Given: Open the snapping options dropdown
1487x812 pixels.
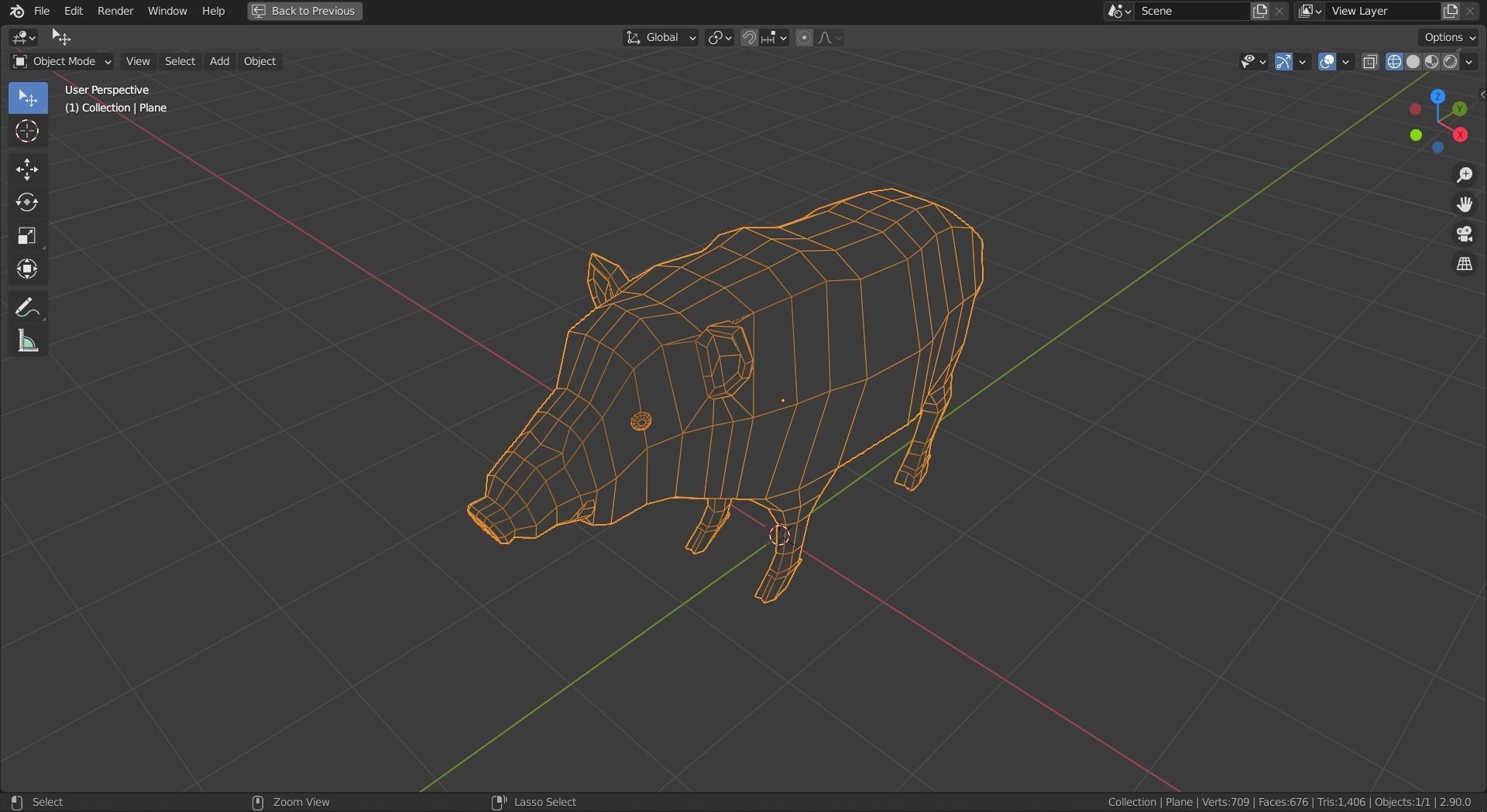Looking at the screenshot, I should (774, 37).
